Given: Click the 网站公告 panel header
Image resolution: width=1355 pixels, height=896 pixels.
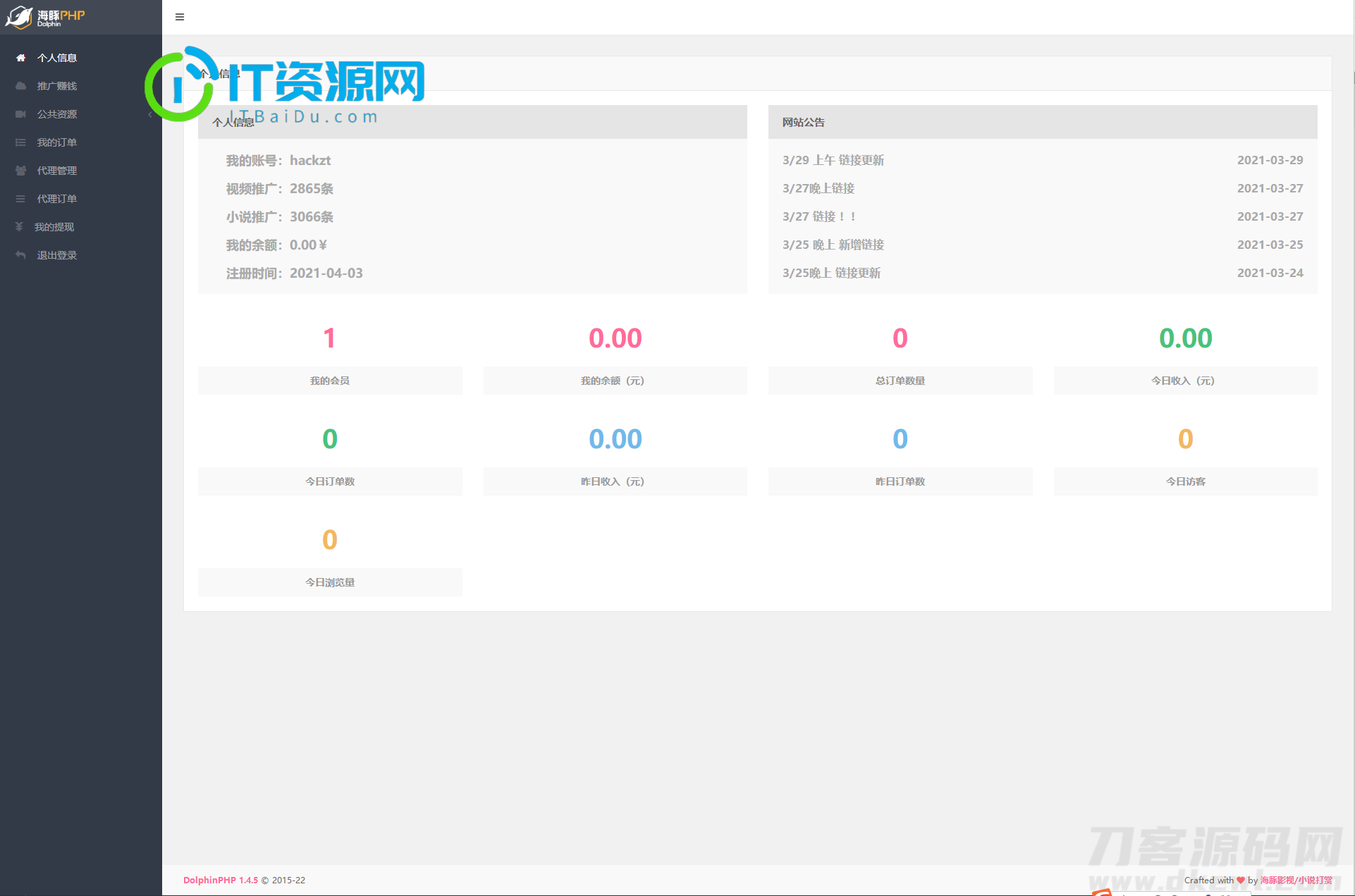Looking at the screenshot, I should coord(1043,122).
